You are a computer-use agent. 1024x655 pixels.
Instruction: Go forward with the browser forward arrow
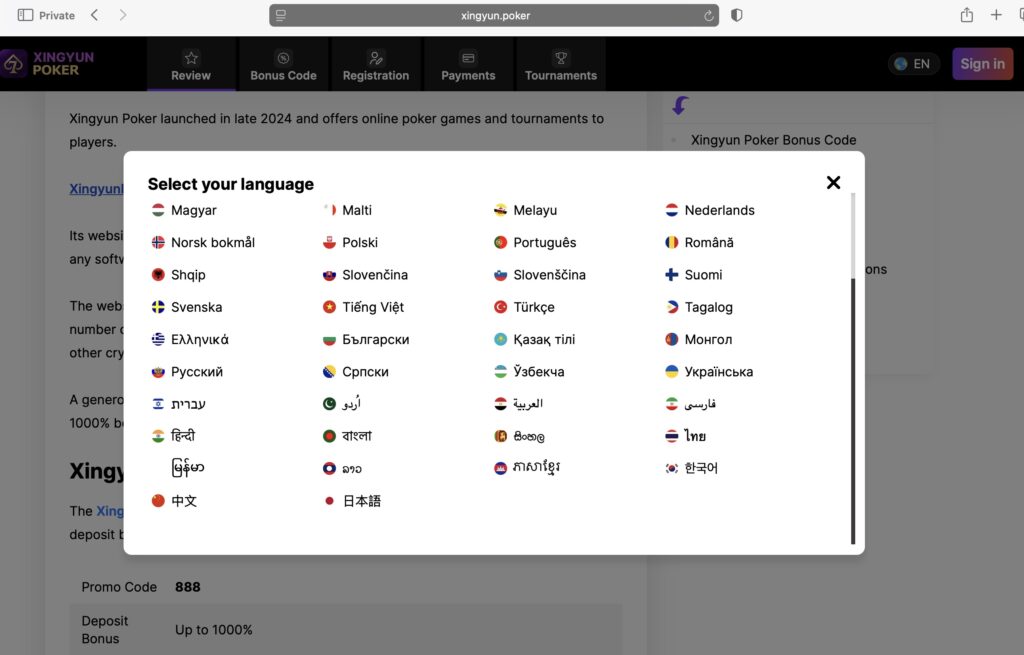(123, 15)
